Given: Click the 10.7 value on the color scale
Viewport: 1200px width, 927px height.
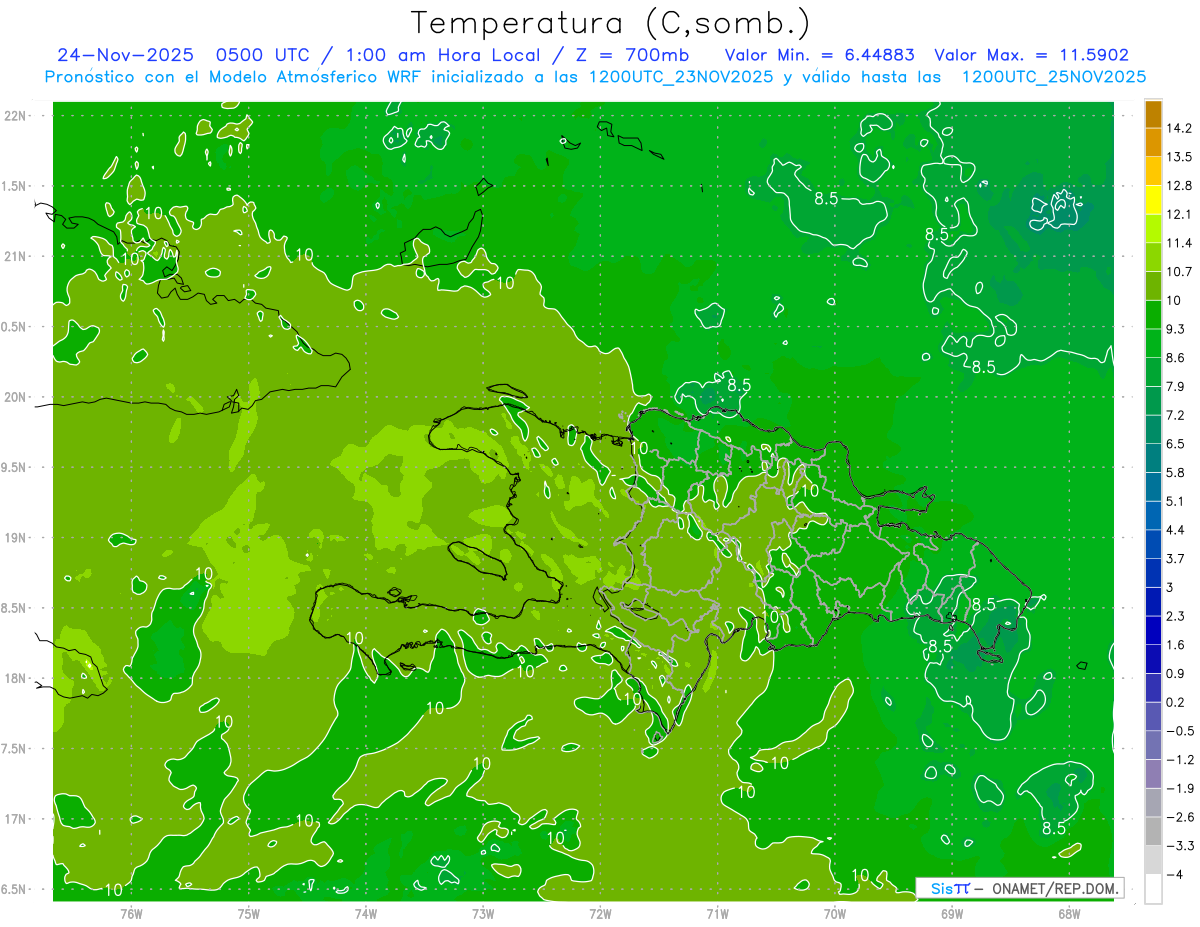Looking at the screenshot, I should point(1179,272).
